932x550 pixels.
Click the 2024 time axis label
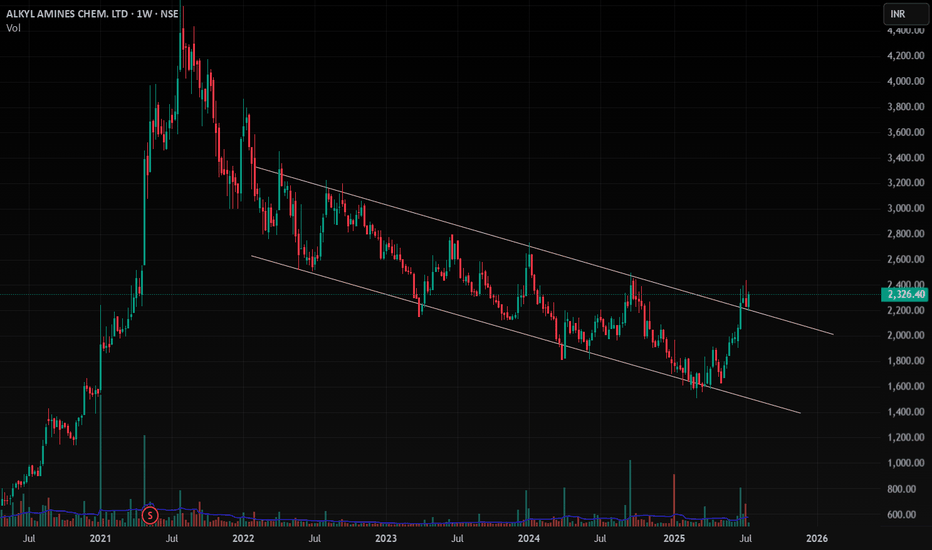(528, 539)
